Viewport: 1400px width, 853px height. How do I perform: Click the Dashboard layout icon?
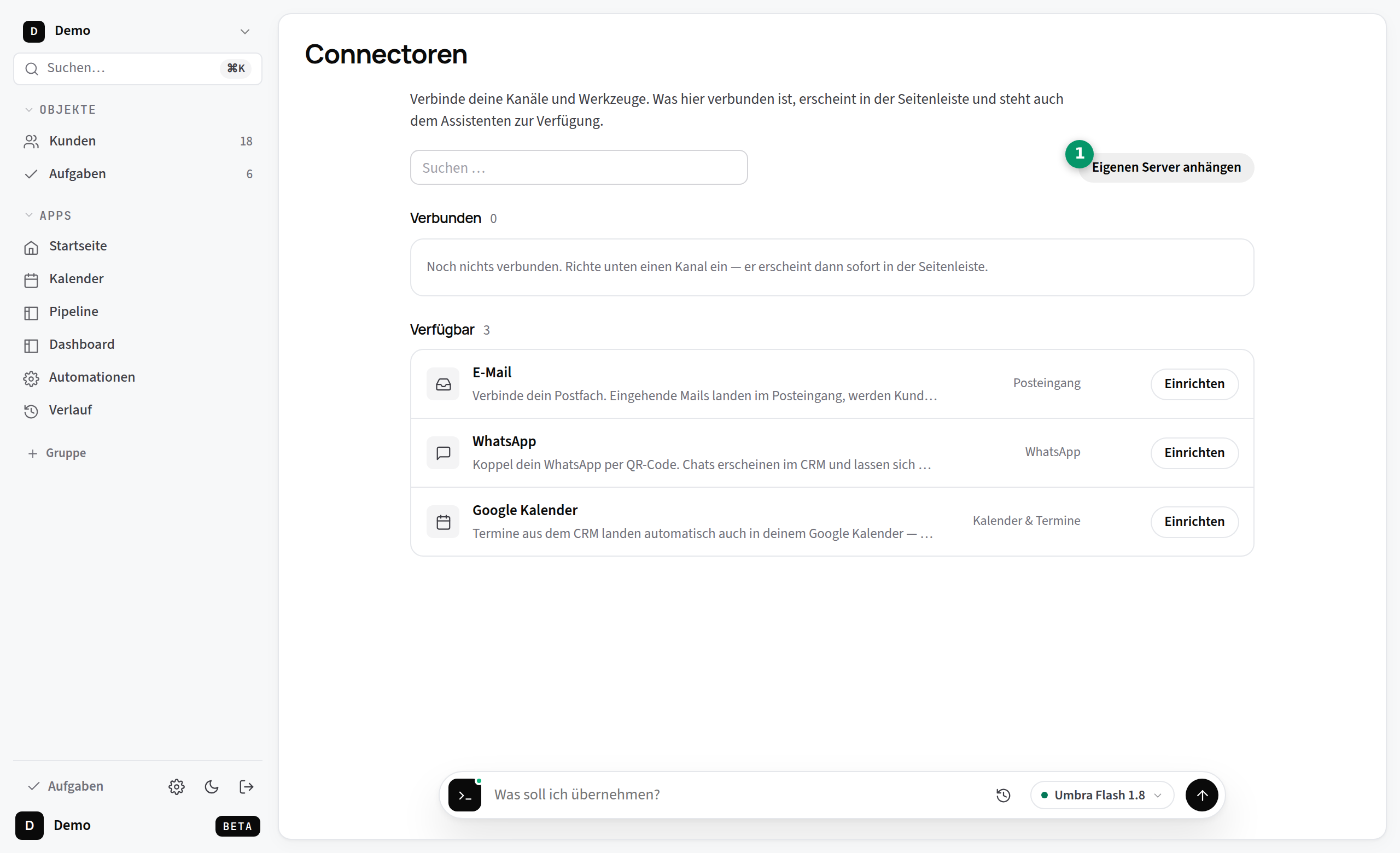[31, 347]
